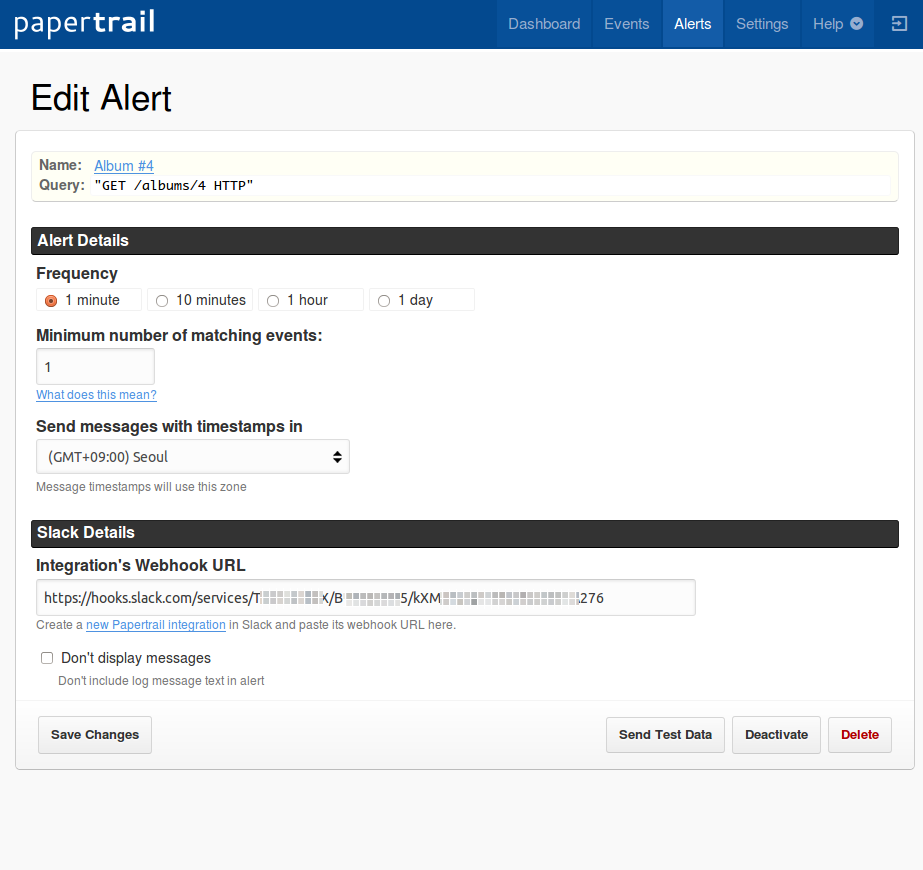Switch to the Alerts tab

click(x=693, y=24)
